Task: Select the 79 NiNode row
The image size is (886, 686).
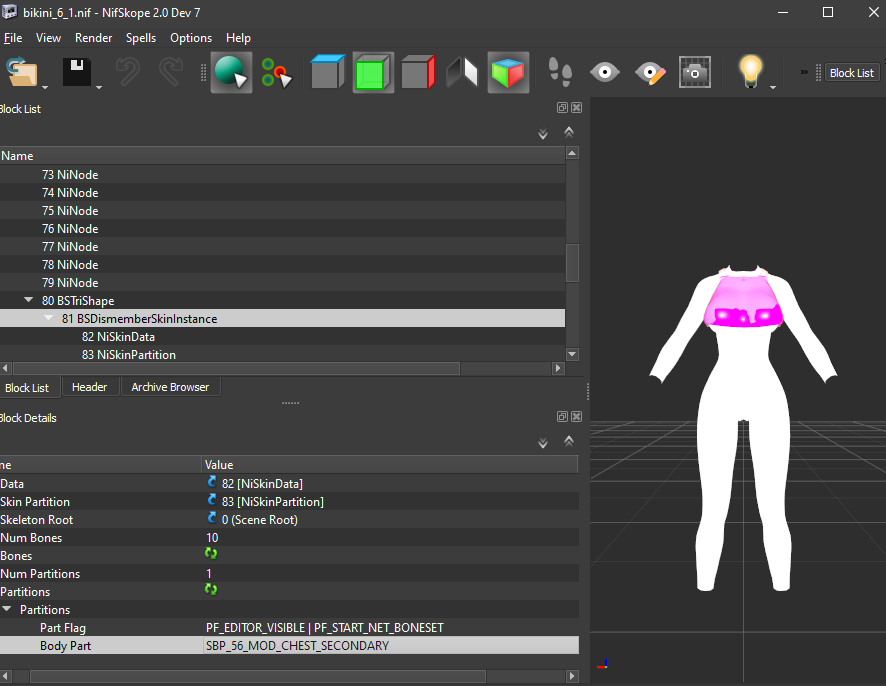Action: coord(282,283)
